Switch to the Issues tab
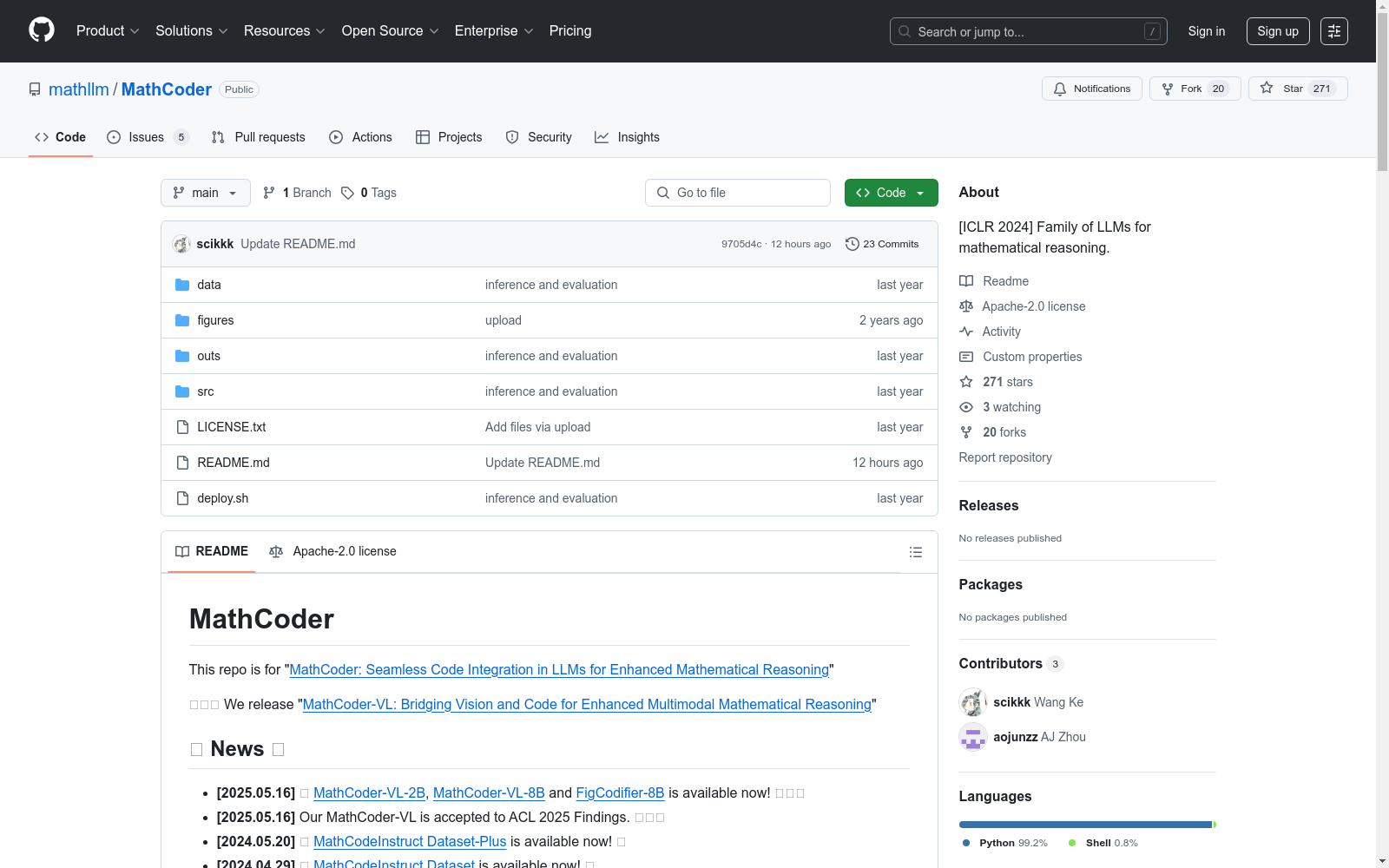This screenshot has width=1389, height=868. [147, 137]
